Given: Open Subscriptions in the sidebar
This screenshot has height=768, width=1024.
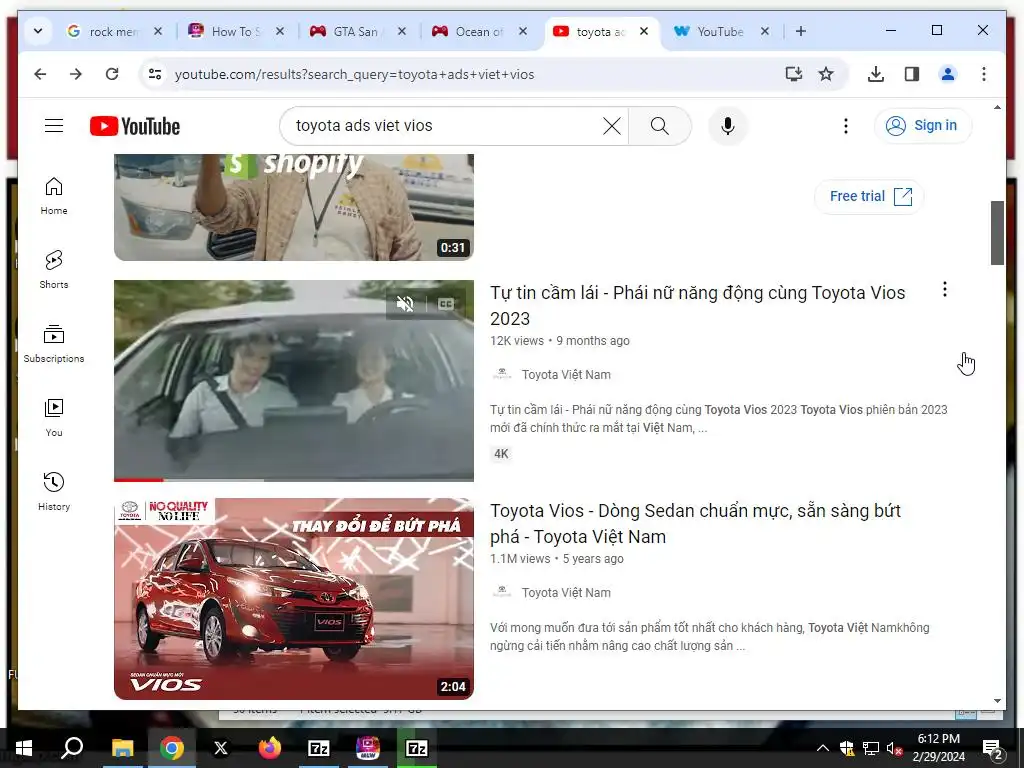Looking at the screenshot, I should [x=54, y=344].
